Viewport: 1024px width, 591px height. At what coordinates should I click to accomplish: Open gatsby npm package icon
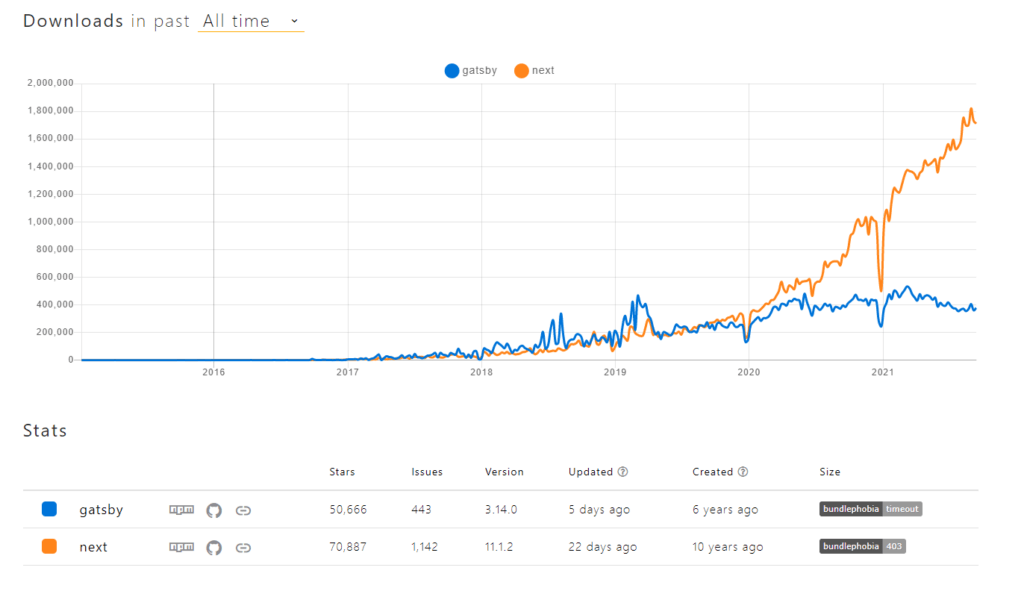coord(182,510)
